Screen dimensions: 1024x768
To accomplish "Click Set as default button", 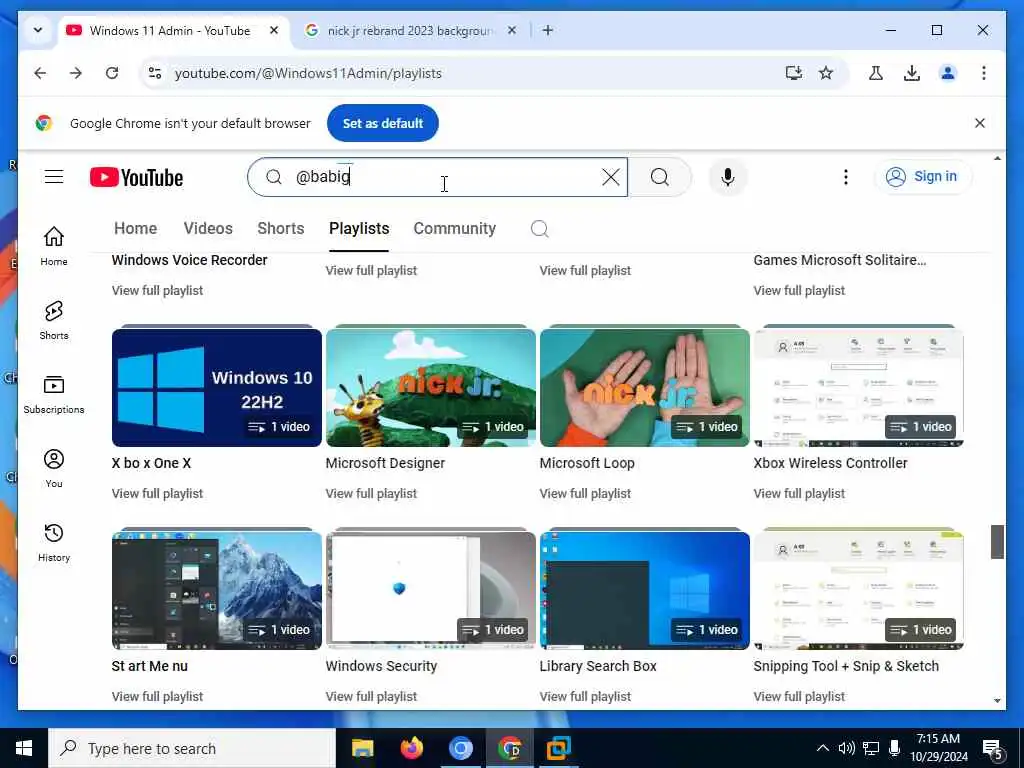I will coord(383,123).
